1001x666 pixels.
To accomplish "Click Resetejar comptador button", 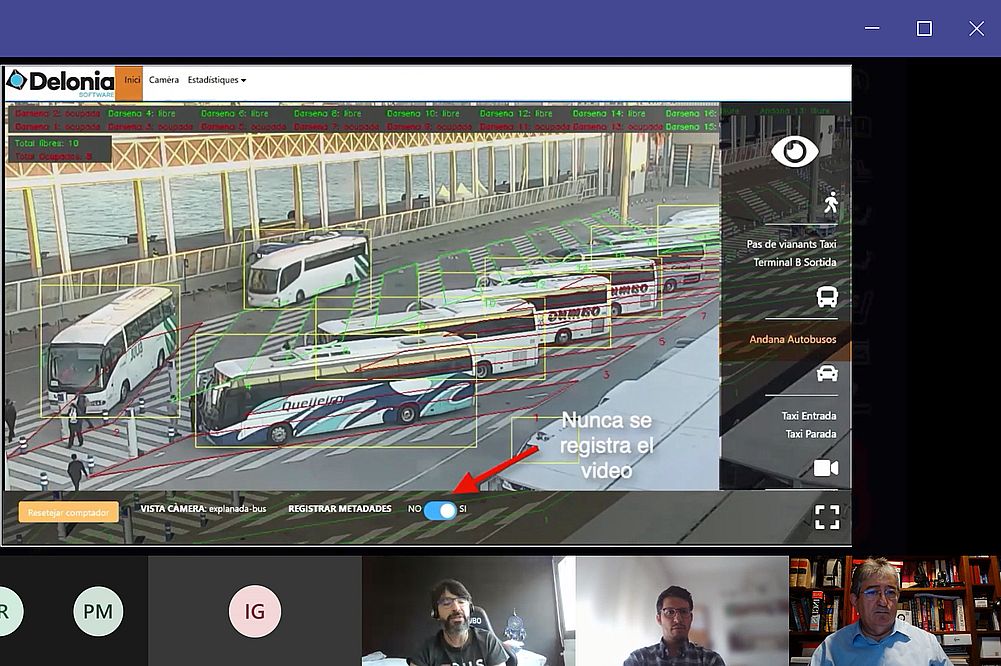I will coord(68,512).
